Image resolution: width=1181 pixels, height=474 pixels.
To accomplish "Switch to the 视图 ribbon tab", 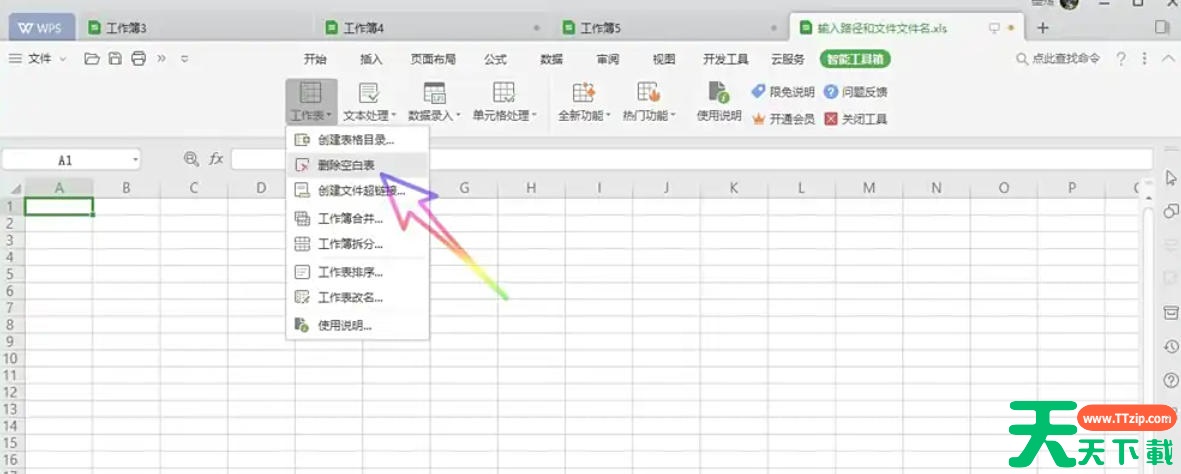I will [x=664, y=59].
